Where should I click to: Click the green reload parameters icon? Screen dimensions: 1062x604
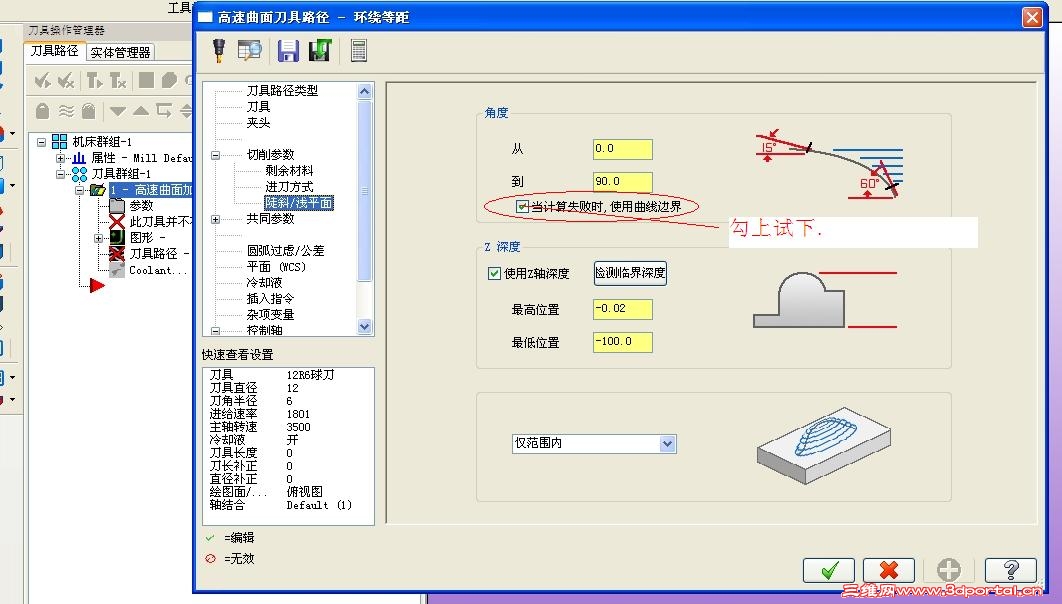click(320, 51)
